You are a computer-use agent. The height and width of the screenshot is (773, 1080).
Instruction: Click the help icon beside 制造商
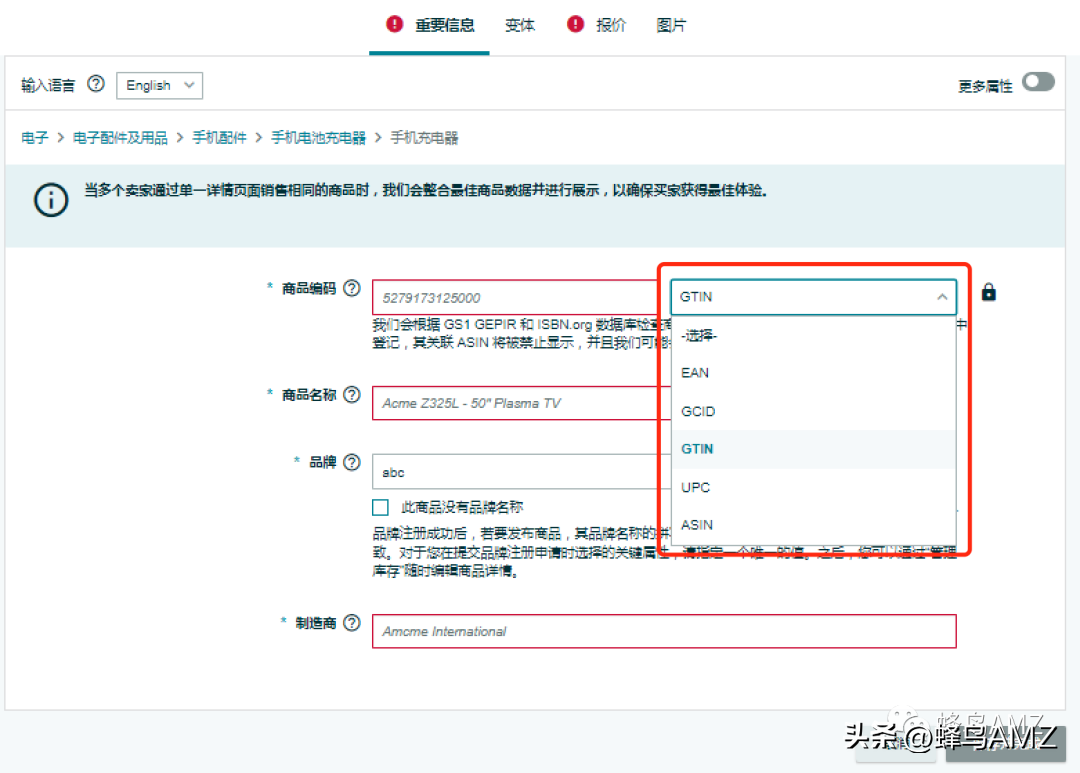pyautogui.click(x=352, y=622)
